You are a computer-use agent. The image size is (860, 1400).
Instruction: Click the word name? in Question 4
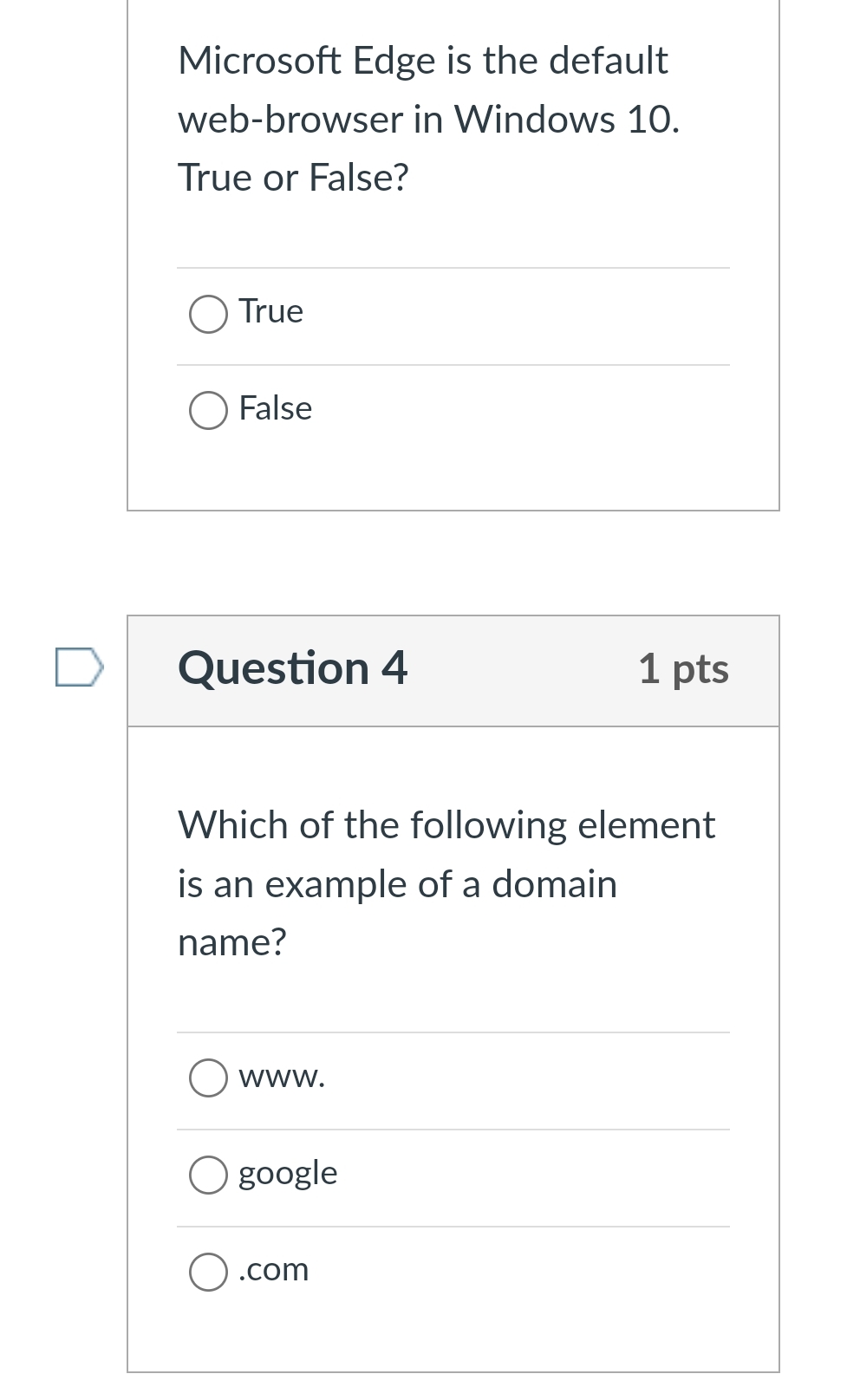pyautogui.click(x=231, y=942)
